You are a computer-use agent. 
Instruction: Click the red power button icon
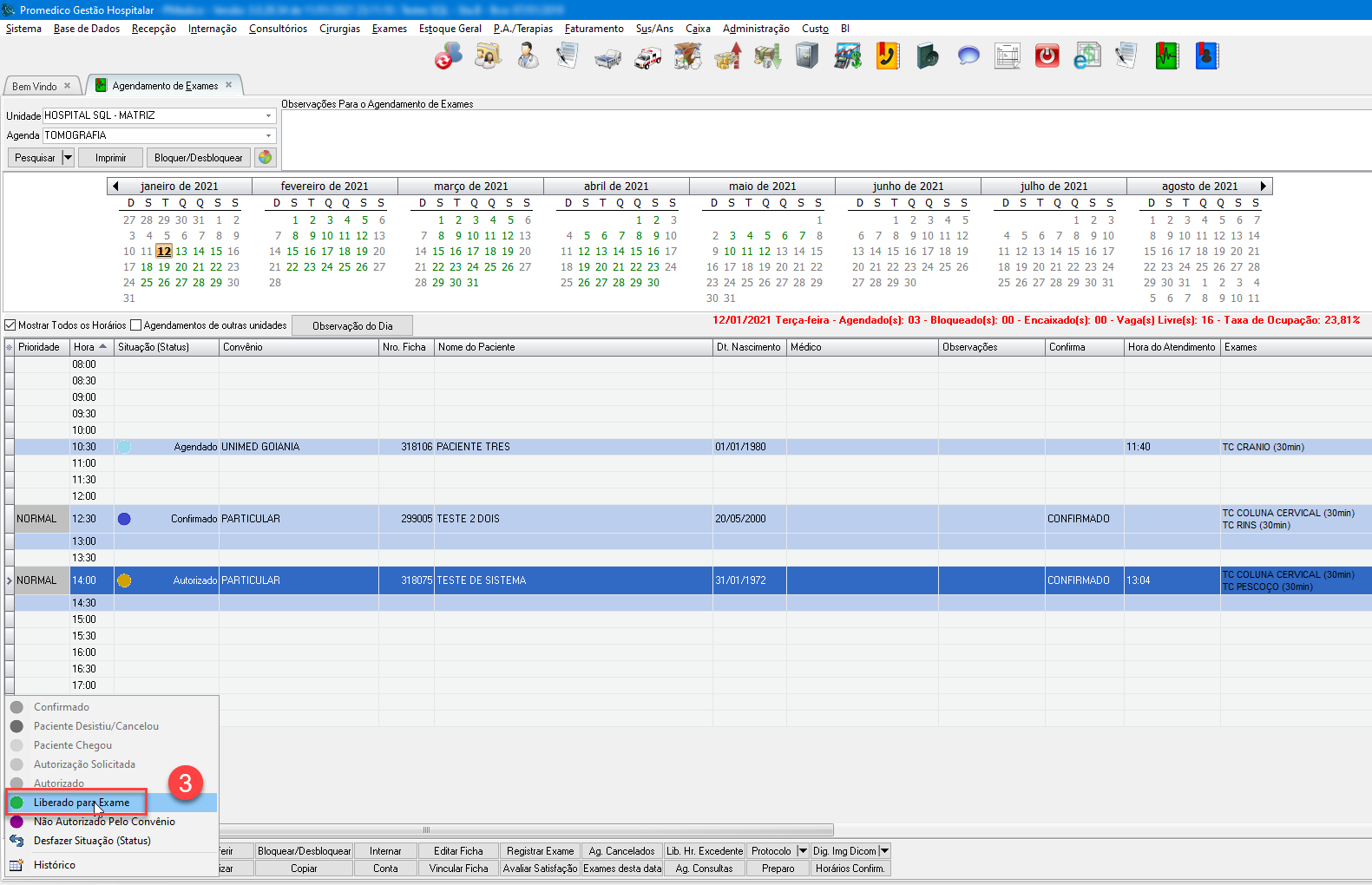[1047, 57]
